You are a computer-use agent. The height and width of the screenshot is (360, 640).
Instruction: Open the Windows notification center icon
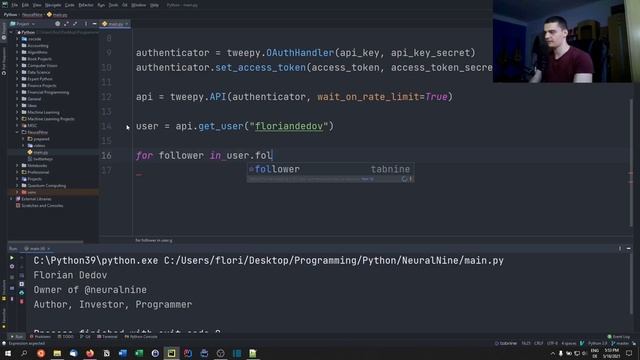point(629,353)
